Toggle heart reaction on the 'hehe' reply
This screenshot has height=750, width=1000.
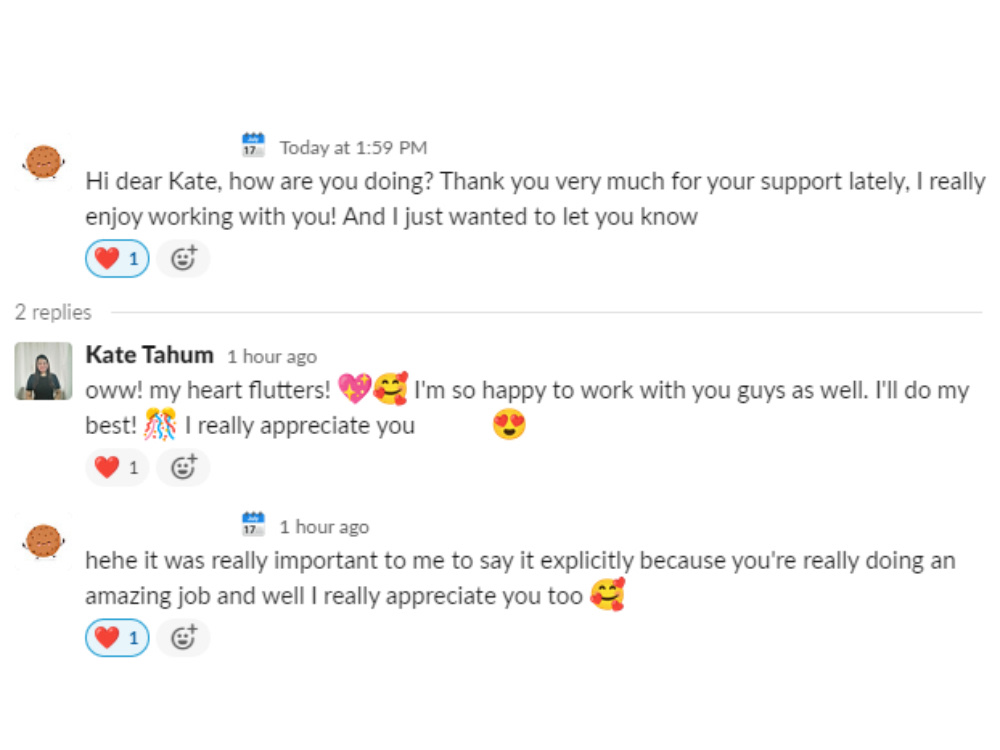tap(117, 638)
